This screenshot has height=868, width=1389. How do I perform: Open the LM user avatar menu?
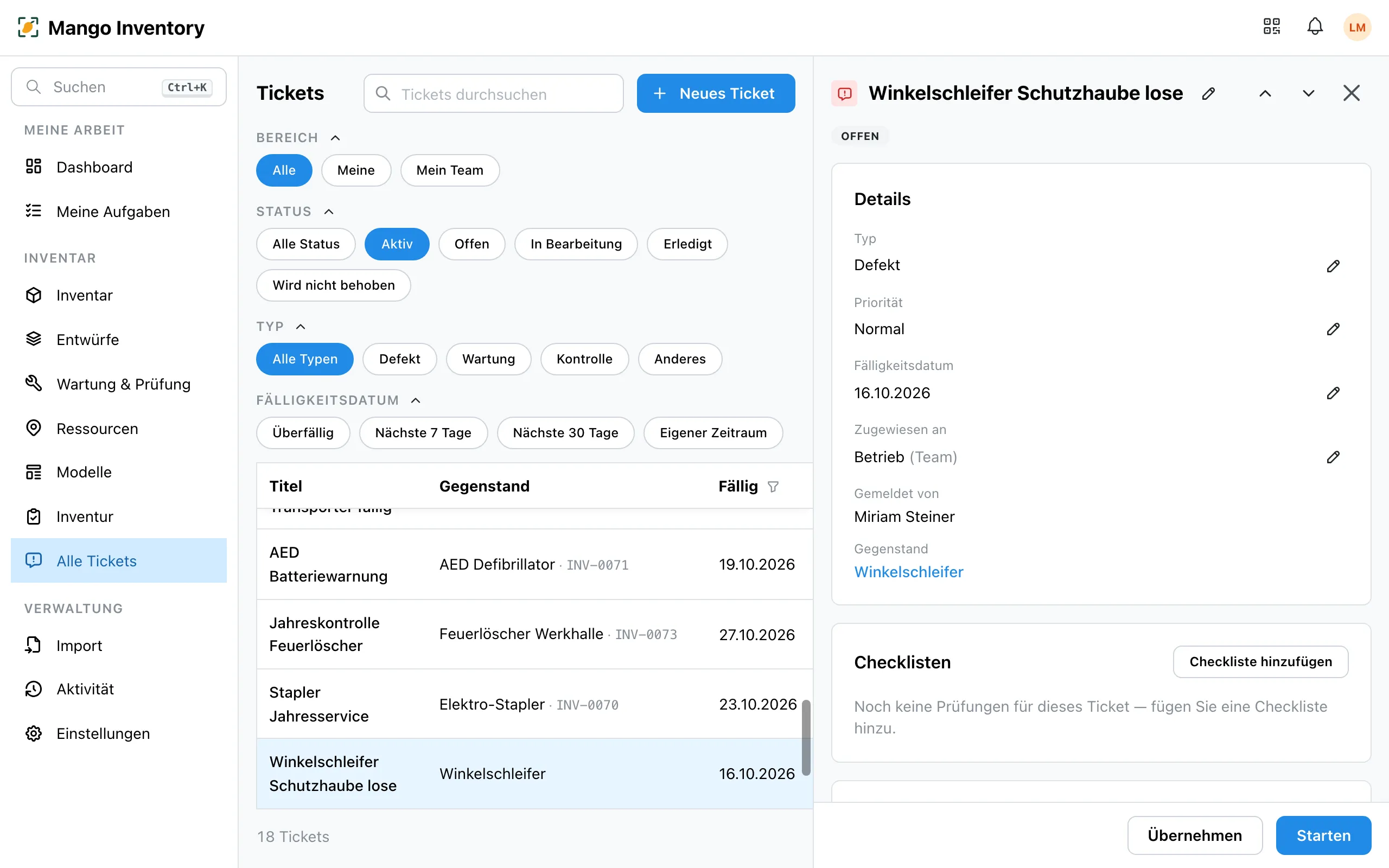point(1357,27)
